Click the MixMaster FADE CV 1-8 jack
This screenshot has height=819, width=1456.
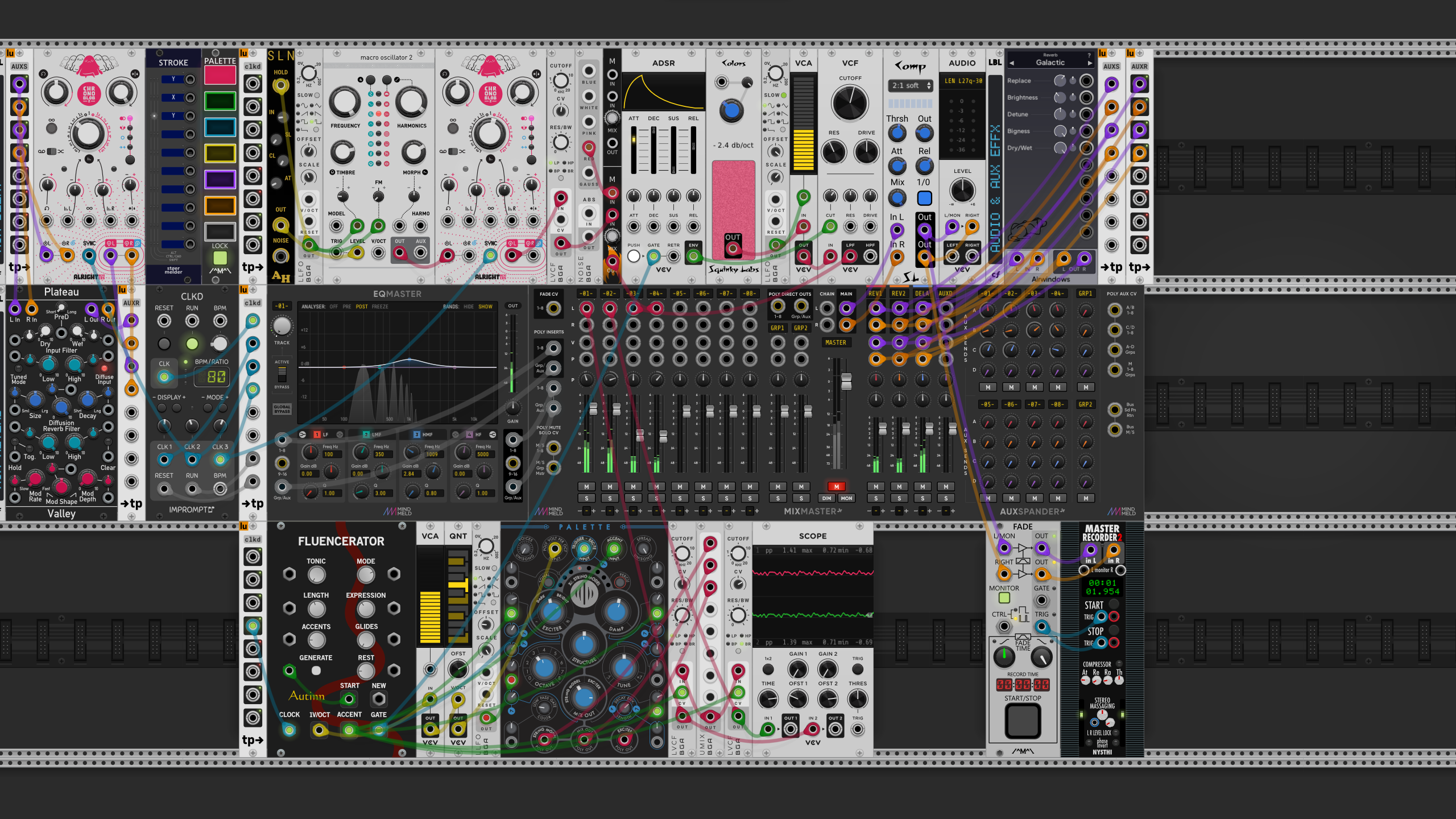coord(553,308)
